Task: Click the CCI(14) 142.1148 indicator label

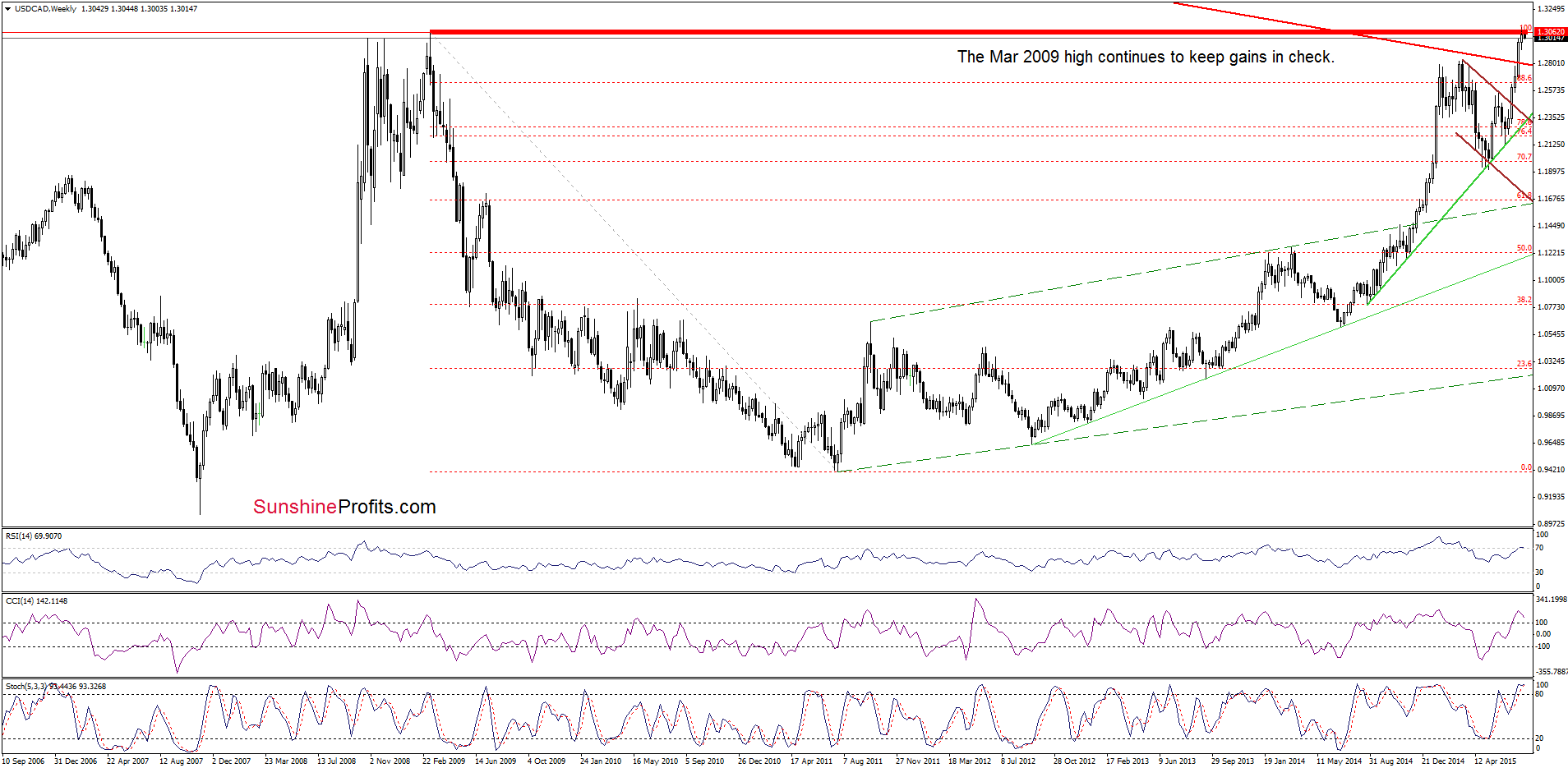Action: [37, 601]
